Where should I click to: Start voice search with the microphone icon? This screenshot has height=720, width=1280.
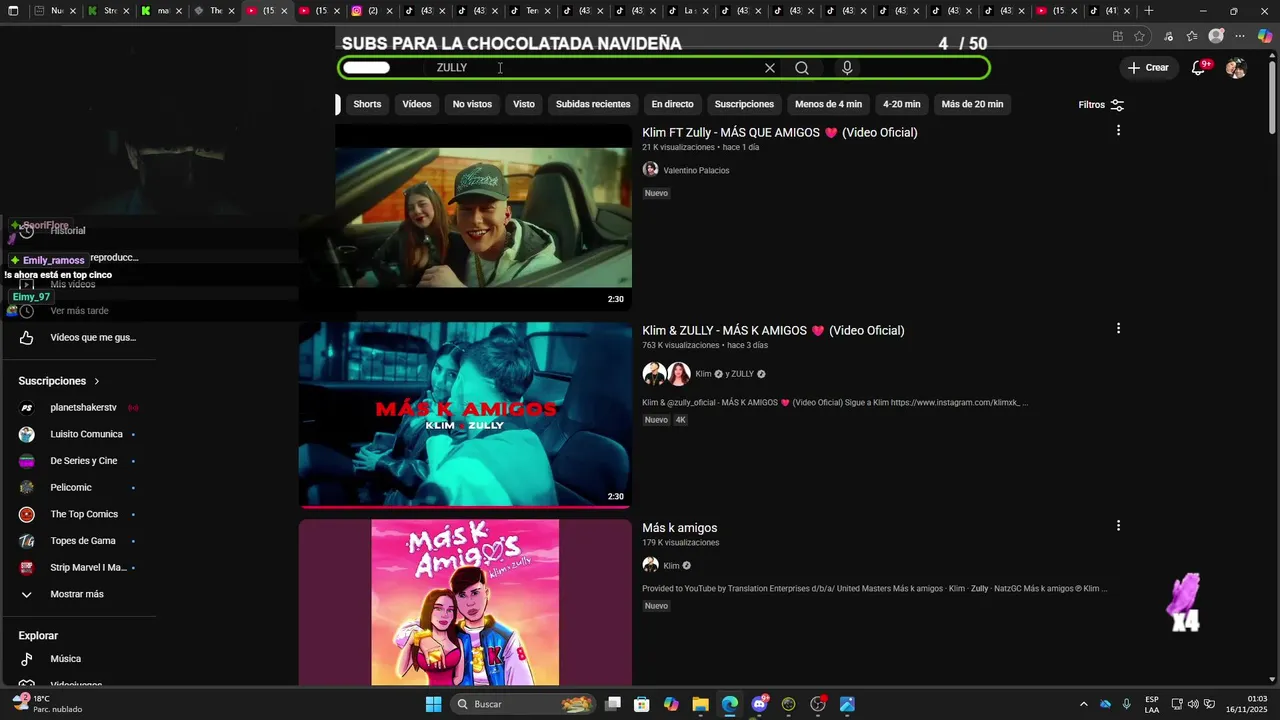point(847,68)
